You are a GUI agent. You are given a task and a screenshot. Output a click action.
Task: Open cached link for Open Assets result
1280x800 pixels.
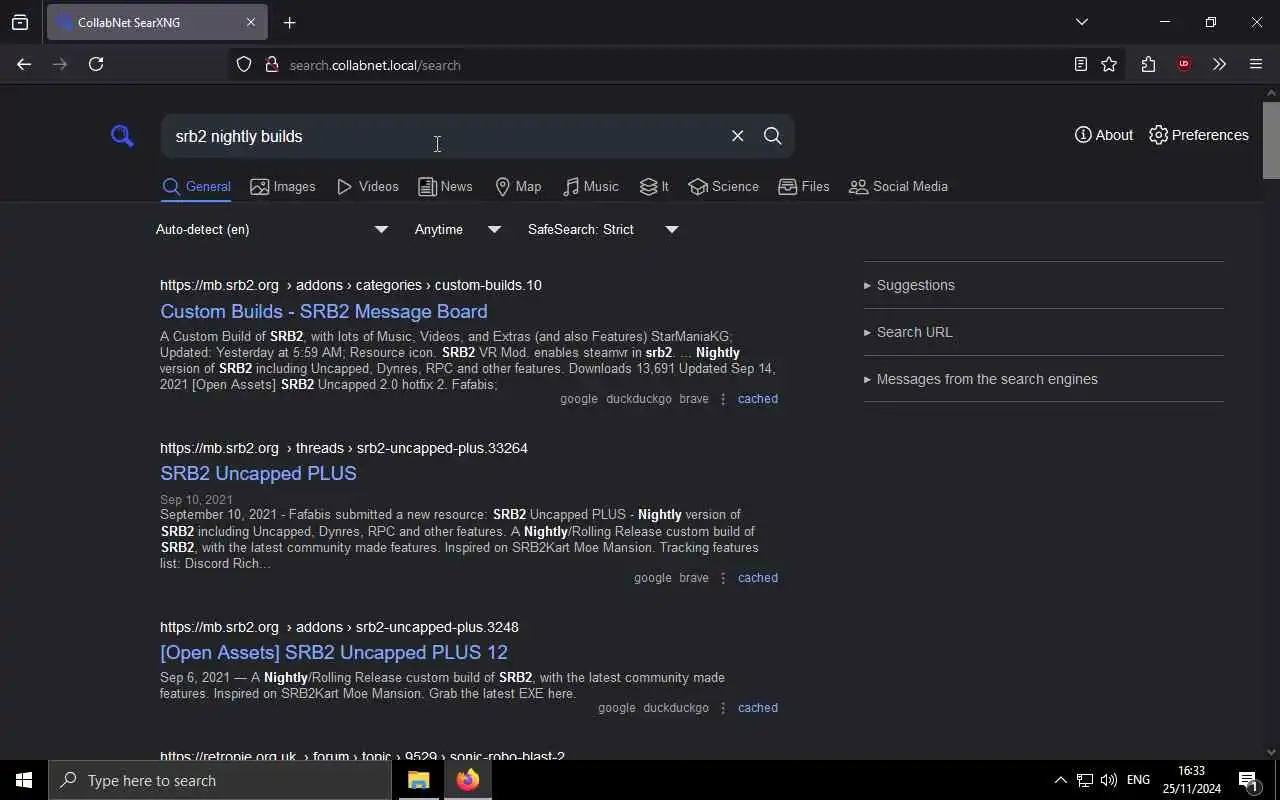coord(758,708)
